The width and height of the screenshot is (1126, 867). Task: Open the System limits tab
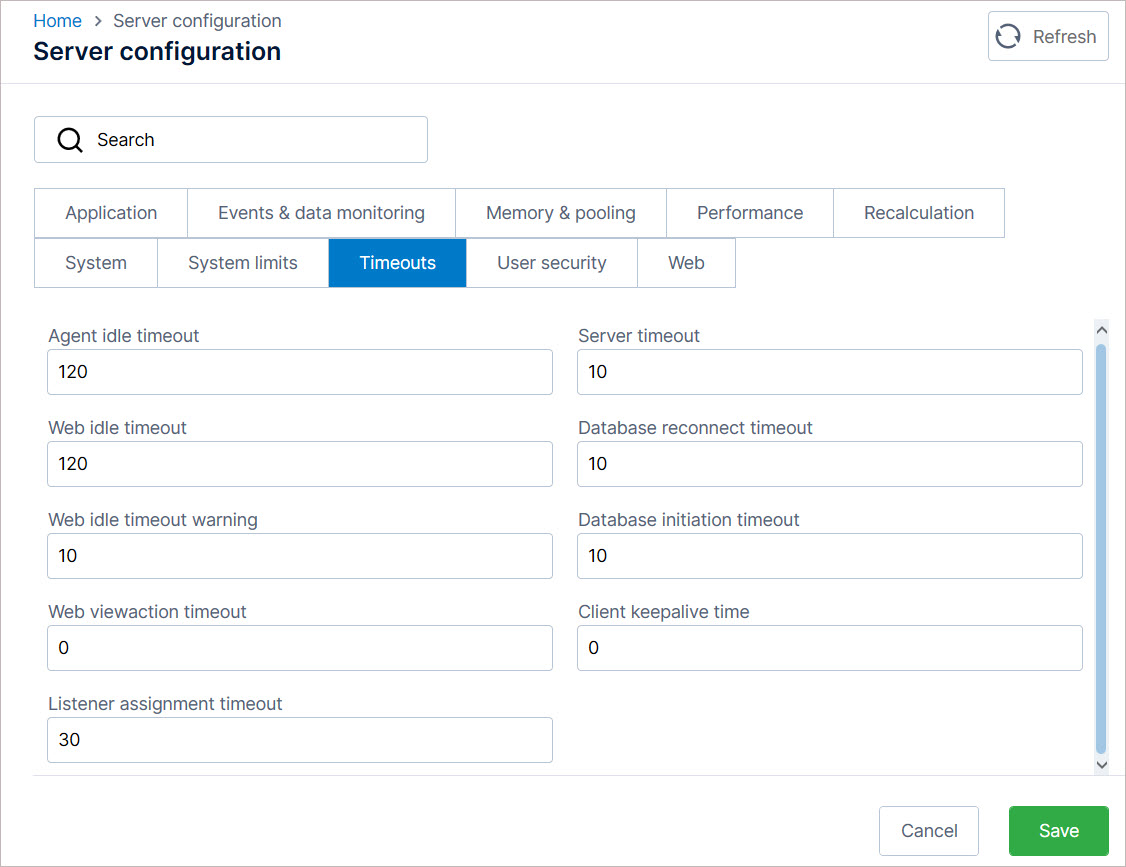pos(242,263)
